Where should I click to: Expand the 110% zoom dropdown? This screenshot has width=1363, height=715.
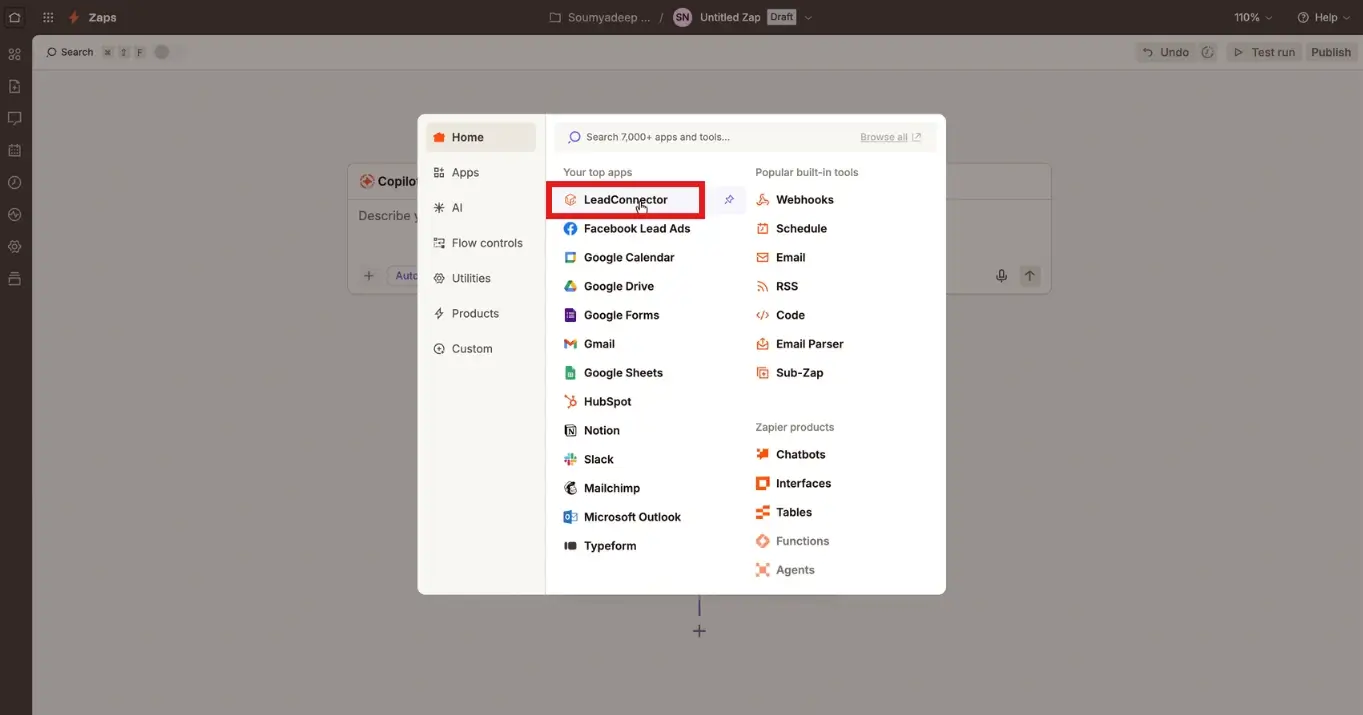pyautogui.click(x=1253, y=17)
